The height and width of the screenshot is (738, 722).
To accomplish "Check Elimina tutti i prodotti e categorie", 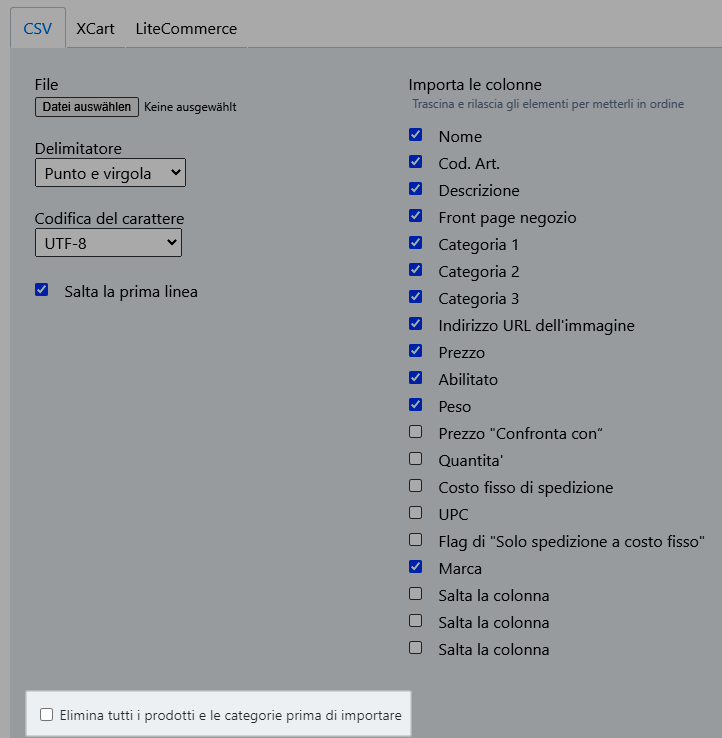I will tap(46, 715).
